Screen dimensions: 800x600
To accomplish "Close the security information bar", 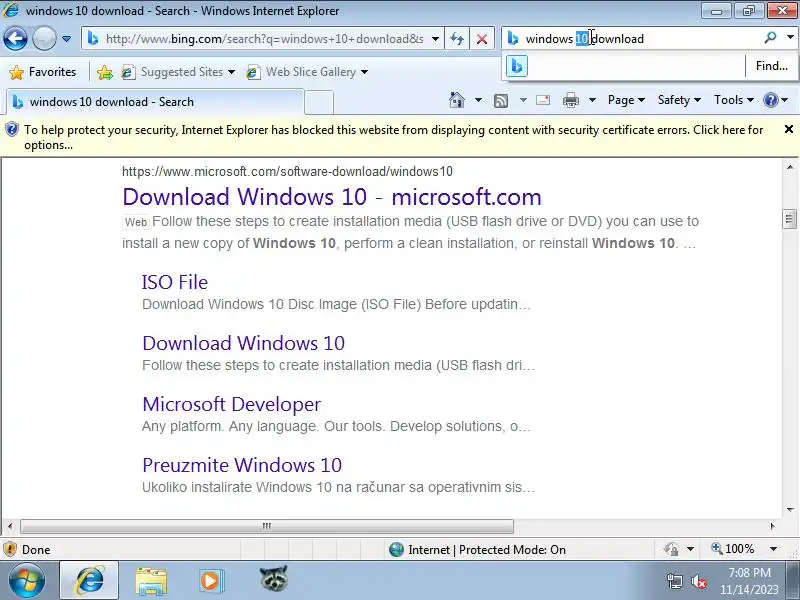I will [789, 130].
